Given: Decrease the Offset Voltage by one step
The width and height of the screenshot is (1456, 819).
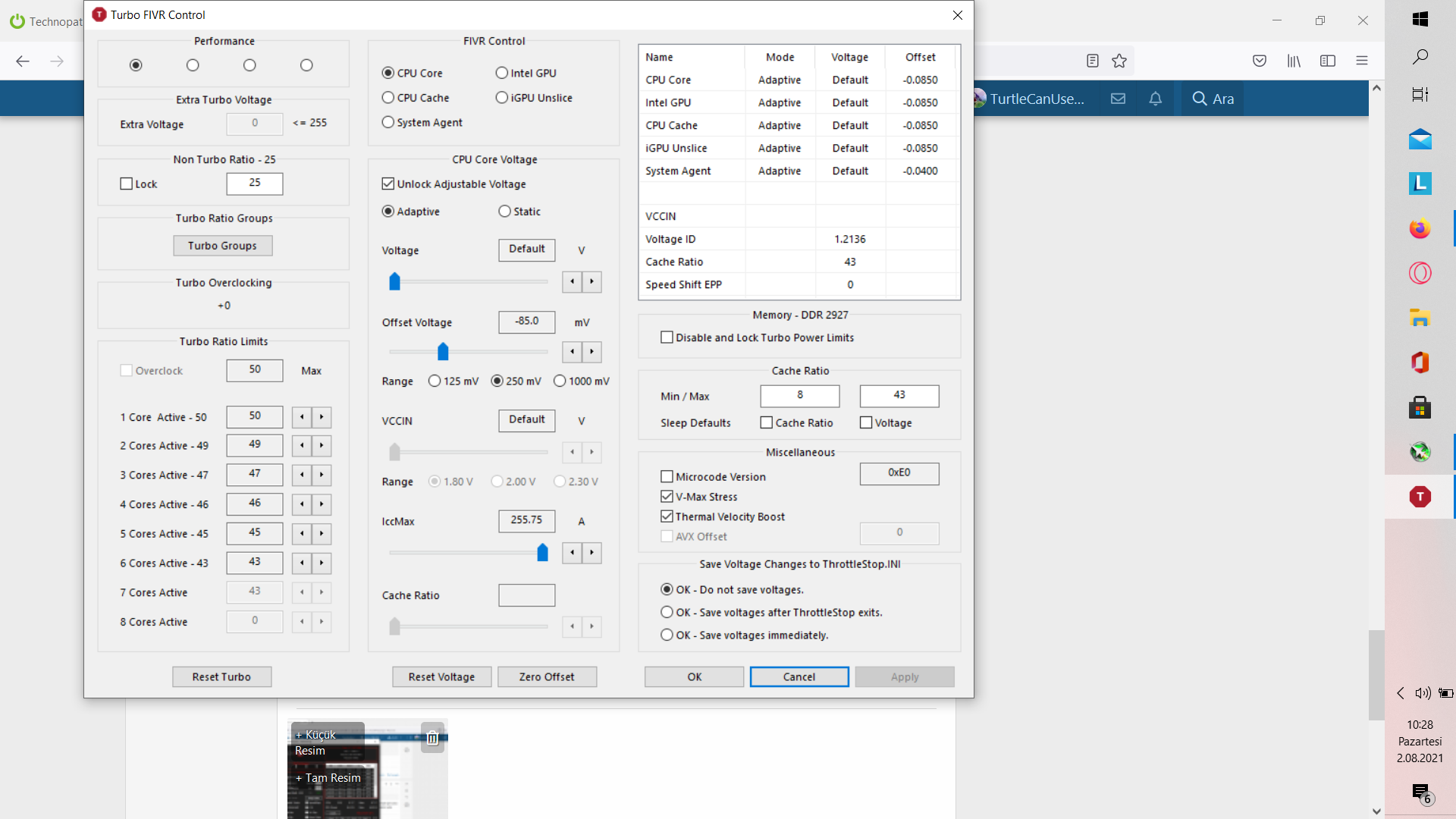Looking at the screenshot, I should [573, 352].
